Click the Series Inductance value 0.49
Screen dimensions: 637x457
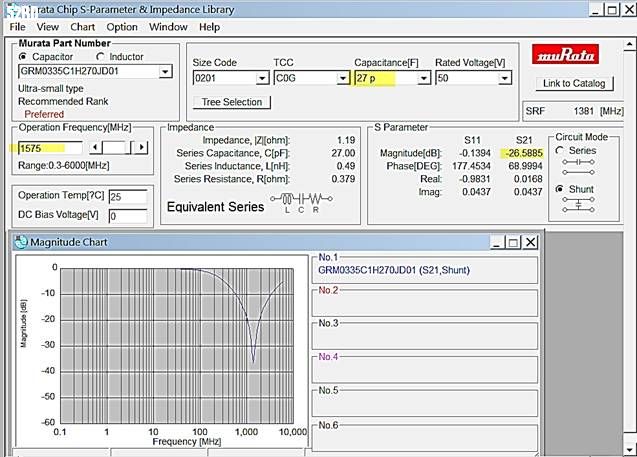point(346,166)
